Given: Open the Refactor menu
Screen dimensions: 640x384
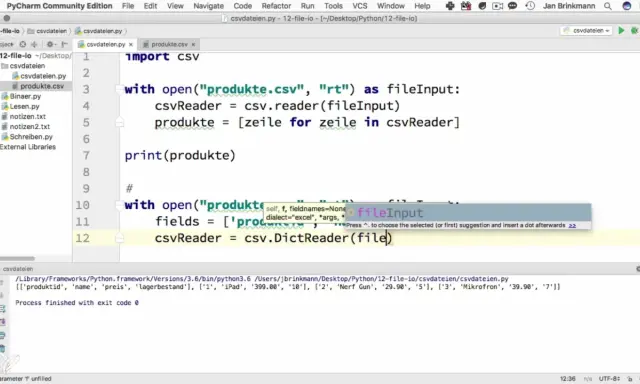Looking at the screenshot, I should (276, 6).
